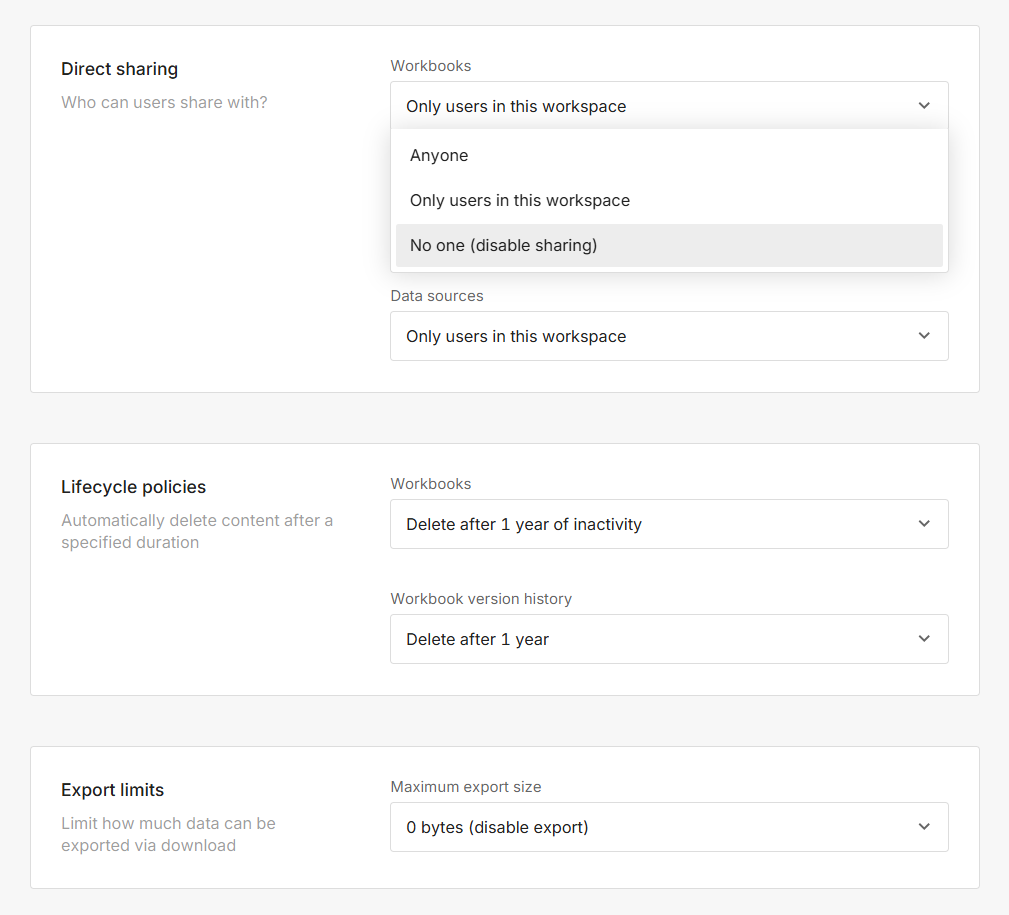Screen dimensions: 1009x915
Task: Click the chevron on the Lifecycle Workbooks field
Action: [924, 524]
